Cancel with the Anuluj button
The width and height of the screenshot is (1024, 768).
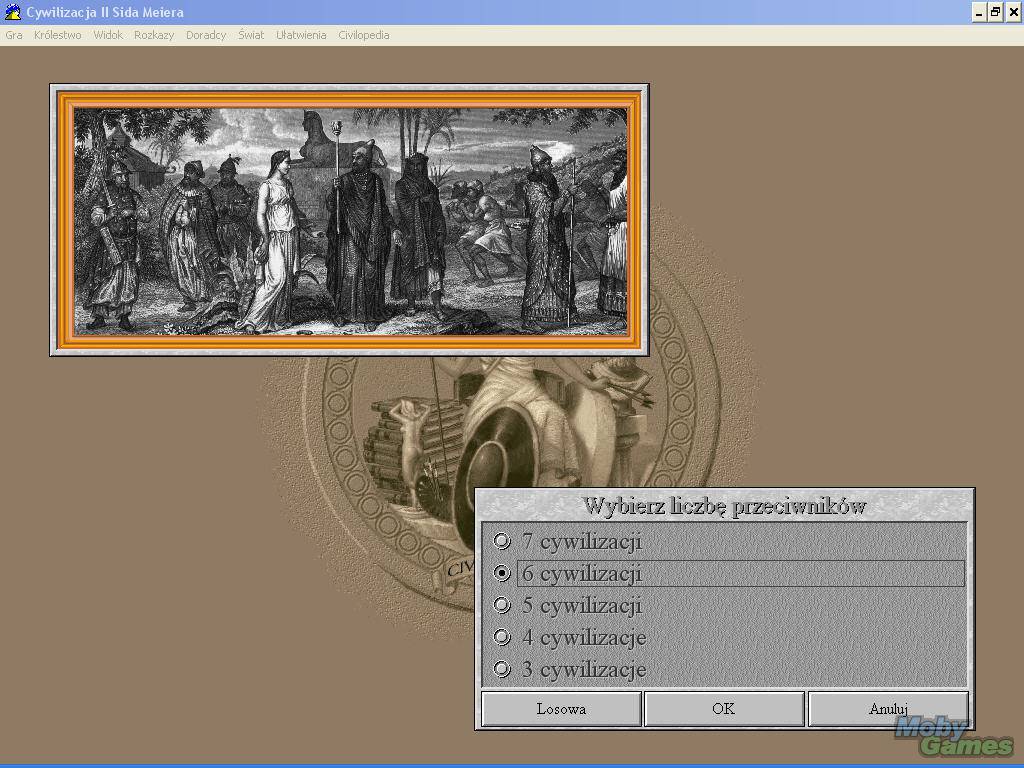pyautogui.click(x=888, y=709)
